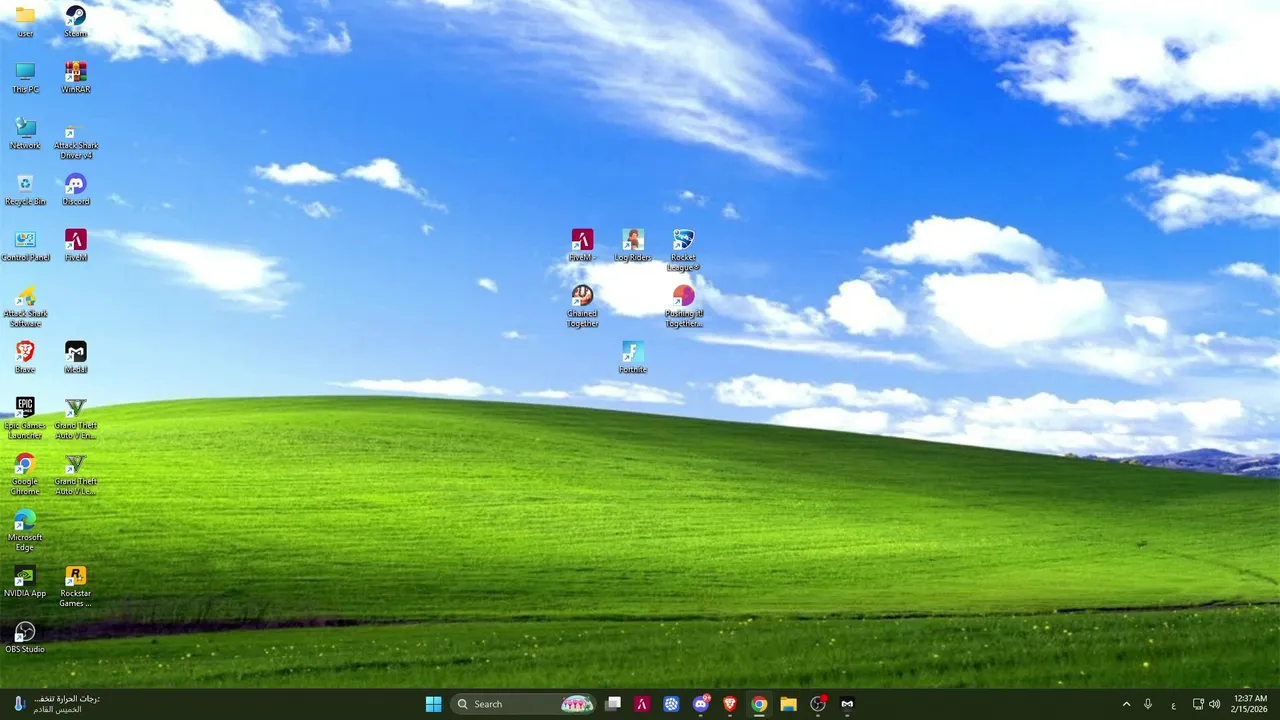Select the Medal shortcut on the desktop
The height and width of the screenshot is (720, 1280).
(75, 357)
